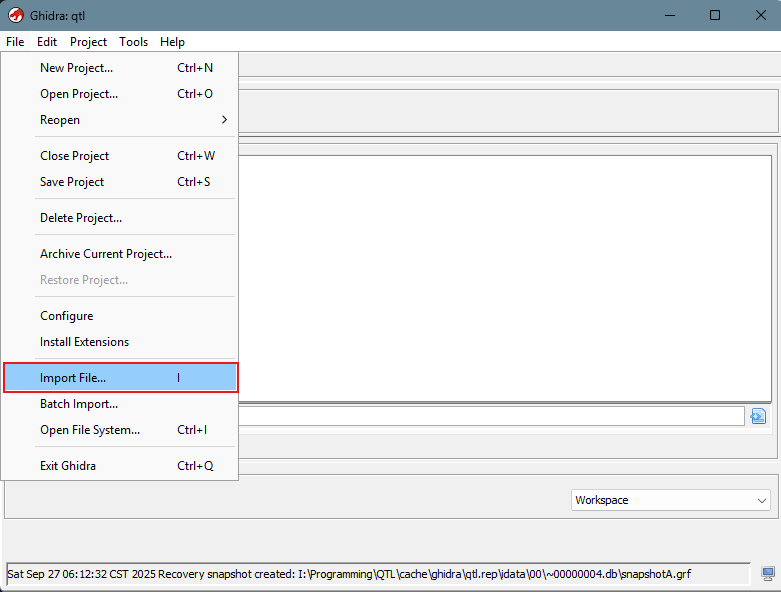
Task: Select Open File System... entry
Action: (x=90, y=430)
